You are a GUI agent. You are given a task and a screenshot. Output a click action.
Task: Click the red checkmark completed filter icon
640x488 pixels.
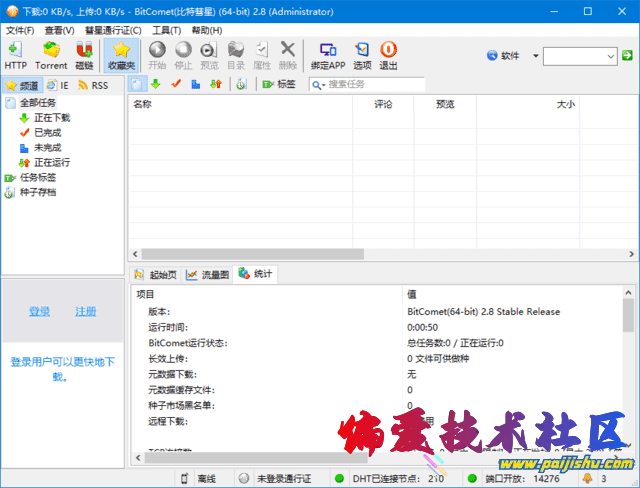(176, 84)
